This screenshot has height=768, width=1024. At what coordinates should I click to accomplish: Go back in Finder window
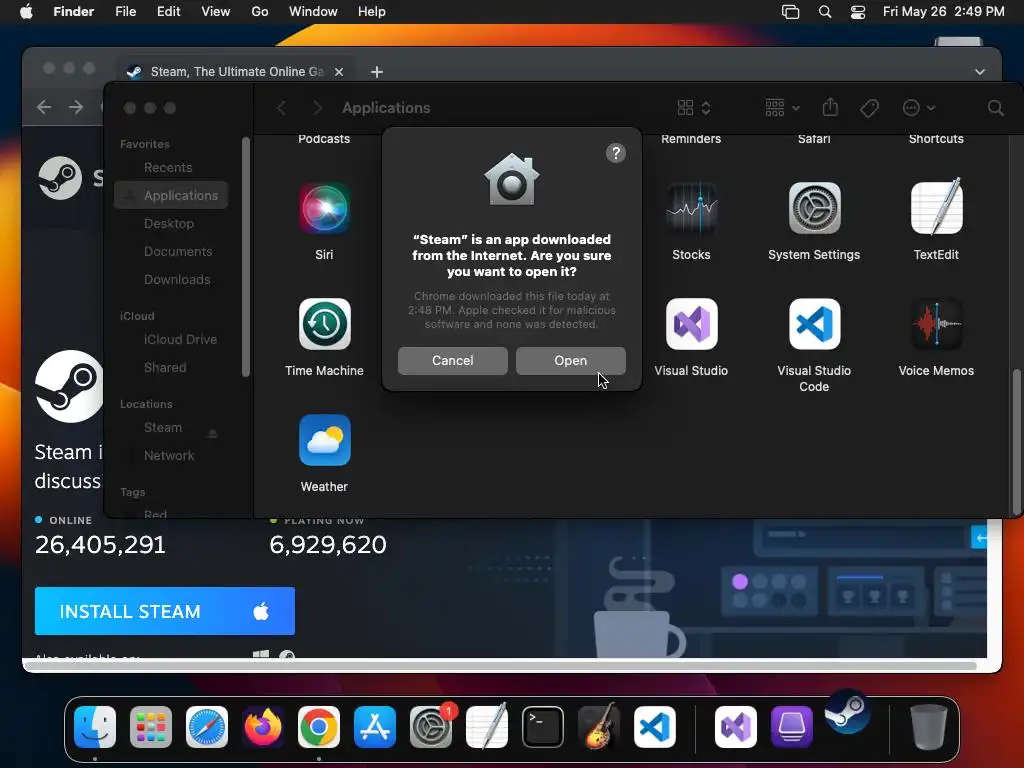tap(281, 108)
